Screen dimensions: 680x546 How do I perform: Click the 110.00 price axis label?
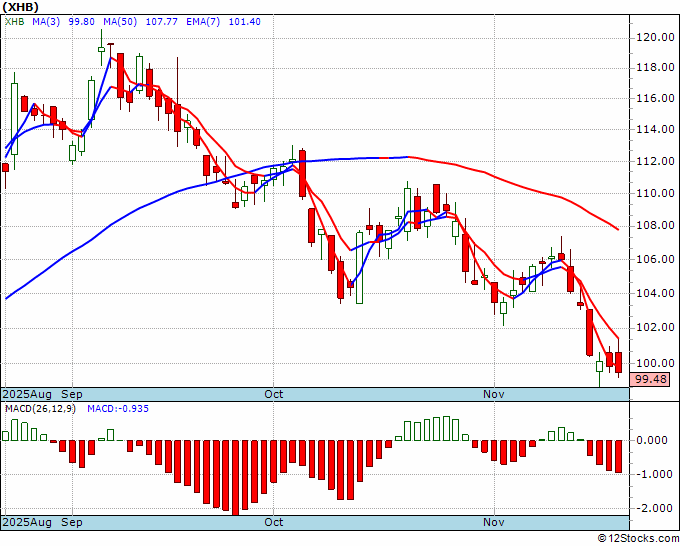(655, 193)
